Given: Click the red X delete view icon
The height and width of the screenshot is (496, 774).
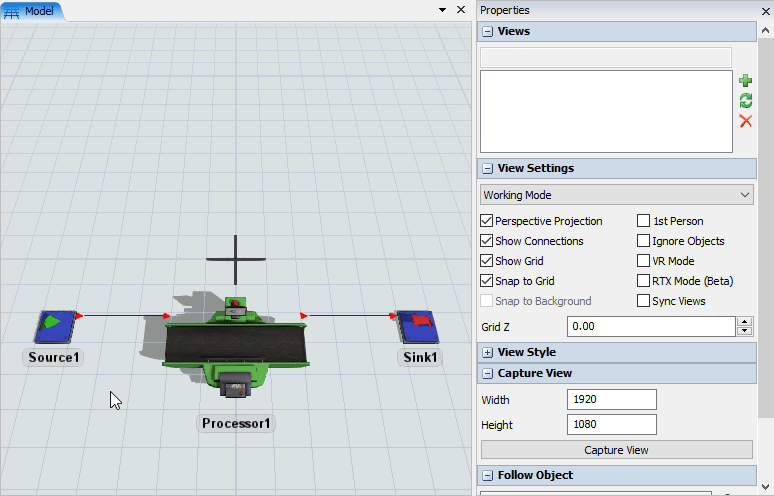Looking at the screenshot, I should coord(745,121).
